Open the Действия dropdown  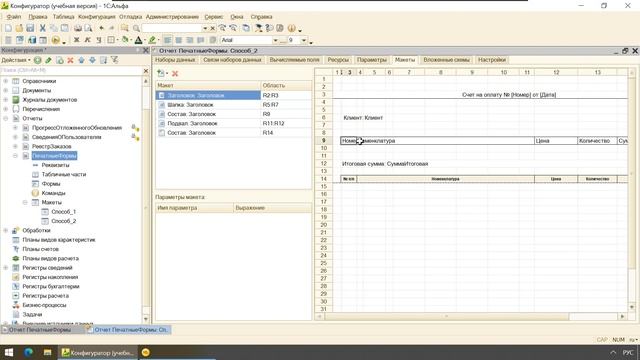pos(16,60)
